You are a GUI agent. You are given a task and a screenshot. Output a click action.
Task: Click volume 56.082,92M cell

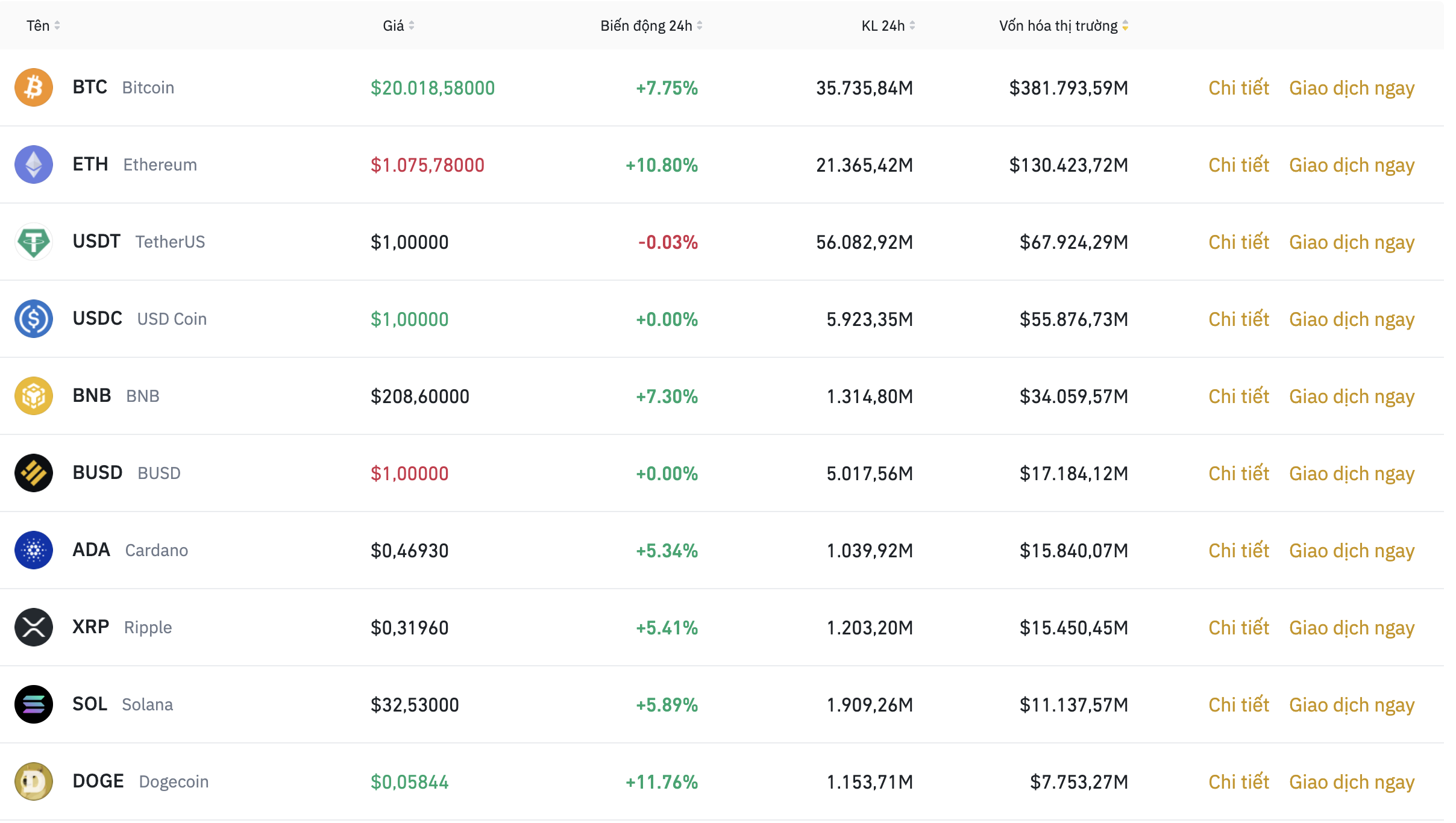pos(864,242)
